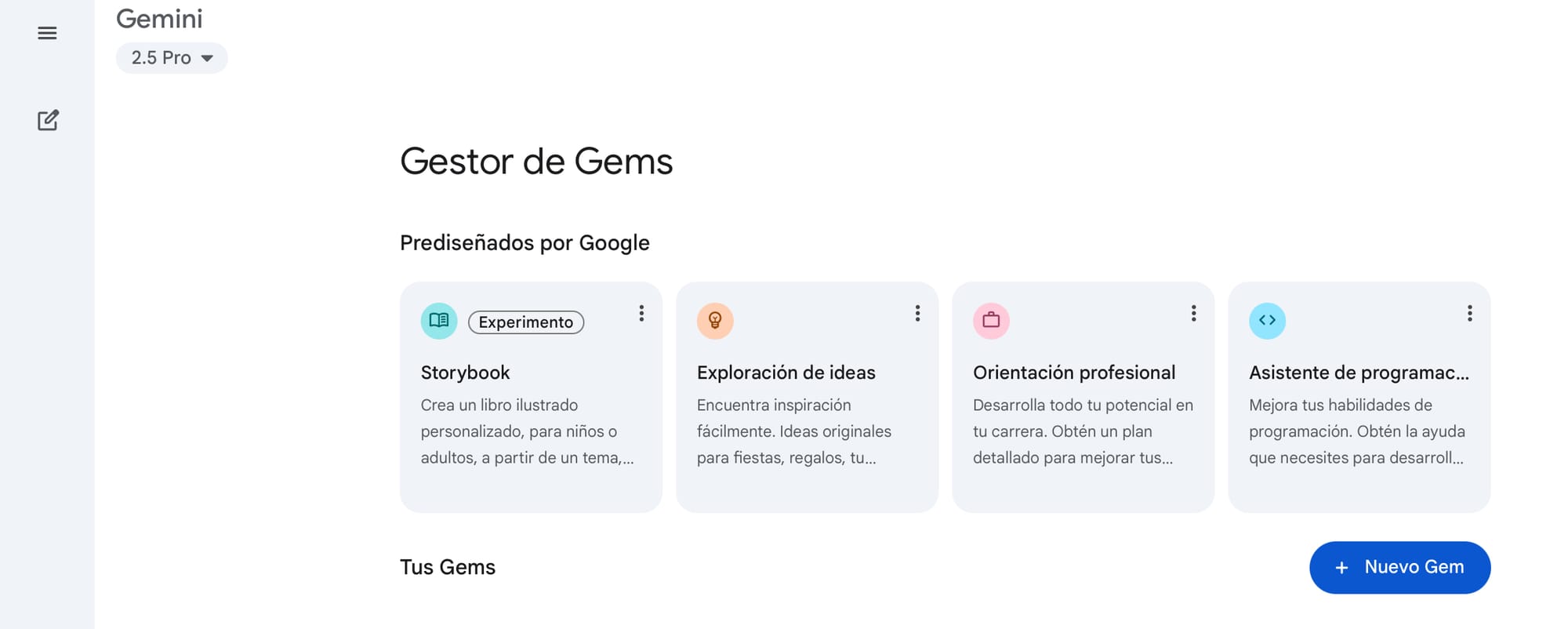
Task: Start a new chat with pencil icon
Action: [48, 120]
